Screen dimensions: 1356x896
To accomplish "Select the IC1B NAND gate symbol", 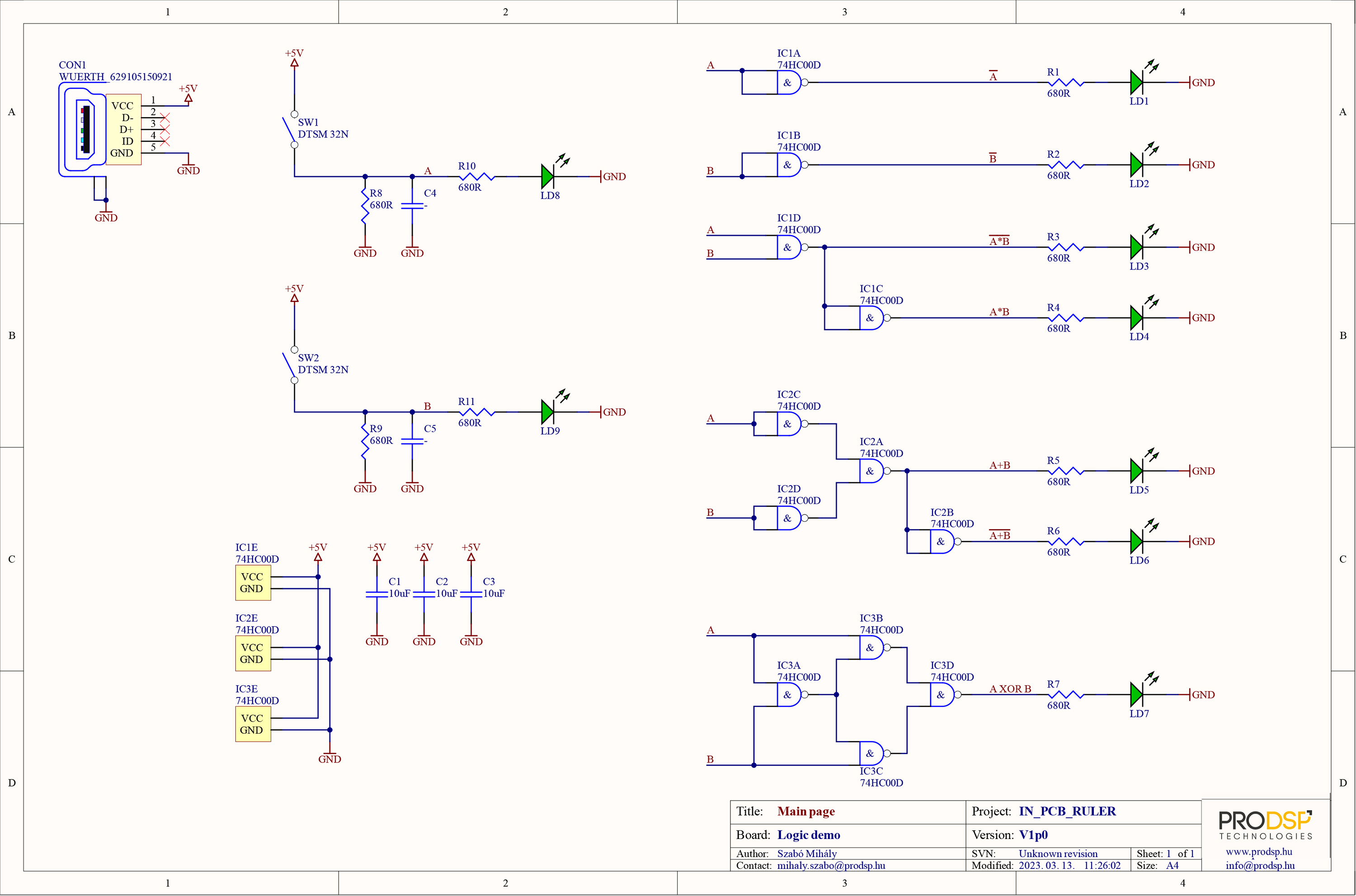I will [x=792, y=165].
